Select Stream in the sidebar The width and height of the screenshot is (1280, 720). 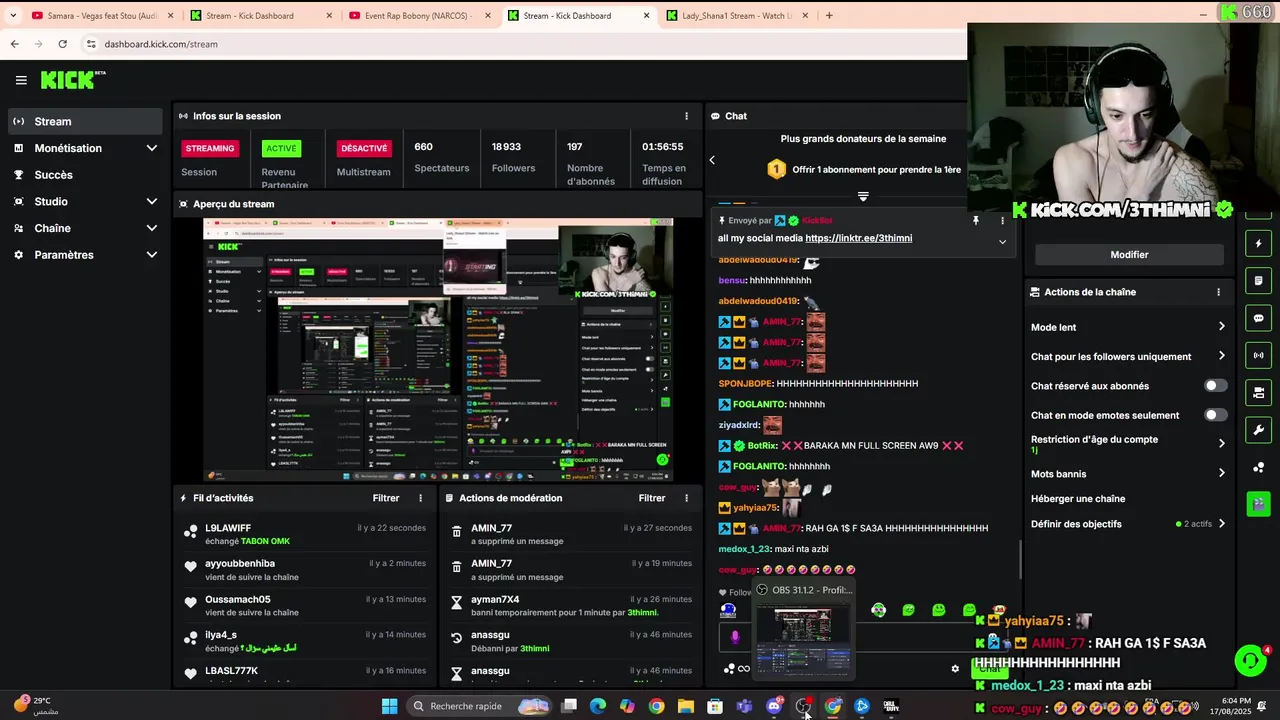(x=84, y=121)
